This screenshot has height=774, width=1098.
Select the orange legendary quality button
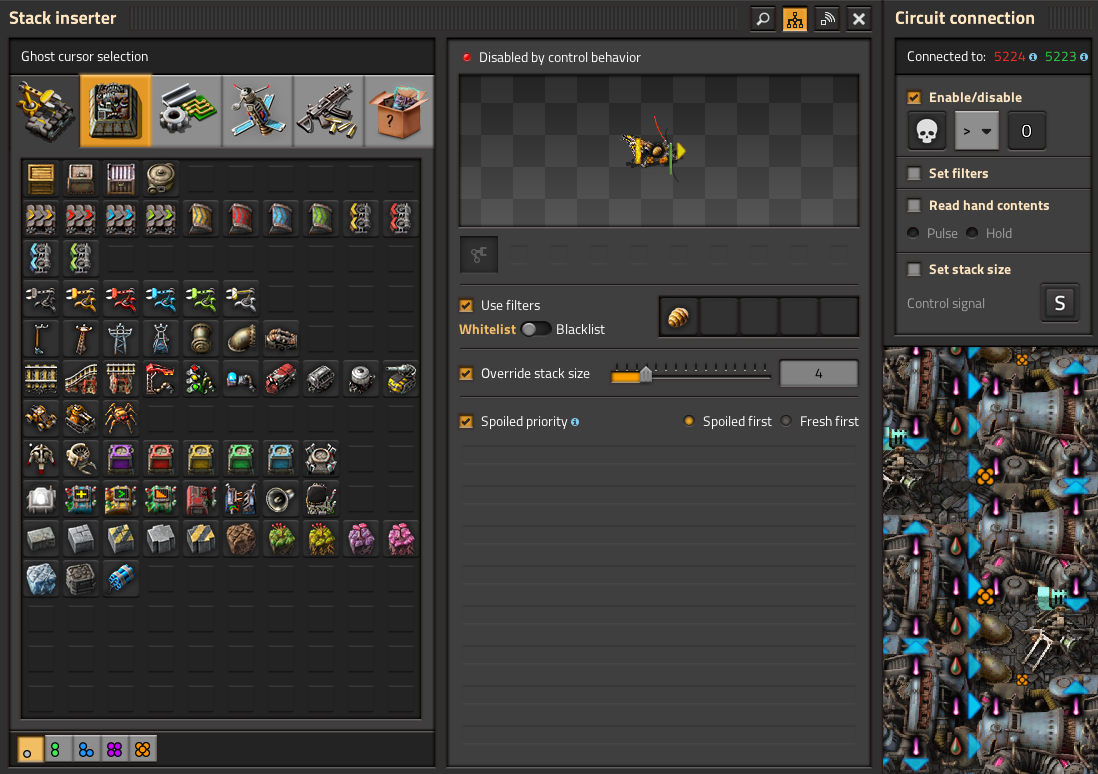[x=142, y=749]
